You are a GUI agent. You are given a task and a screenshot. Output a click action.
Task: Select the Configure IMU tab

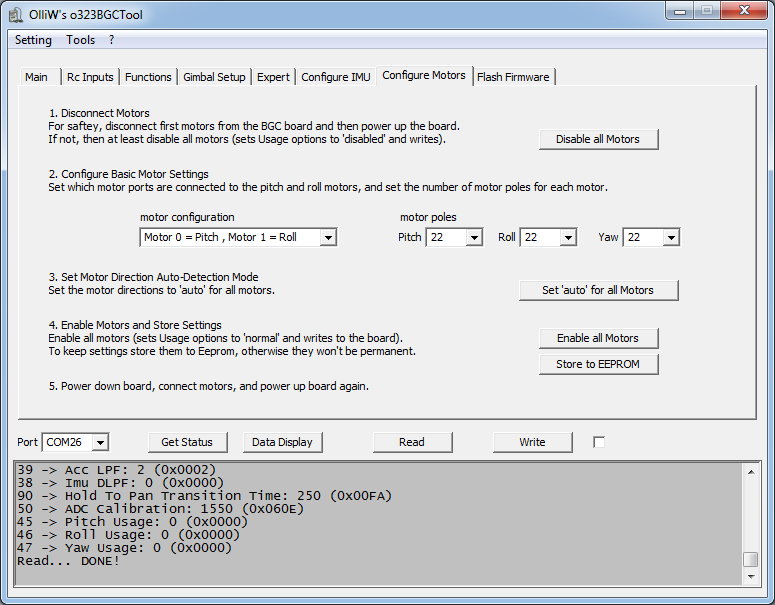click(335, 77)
